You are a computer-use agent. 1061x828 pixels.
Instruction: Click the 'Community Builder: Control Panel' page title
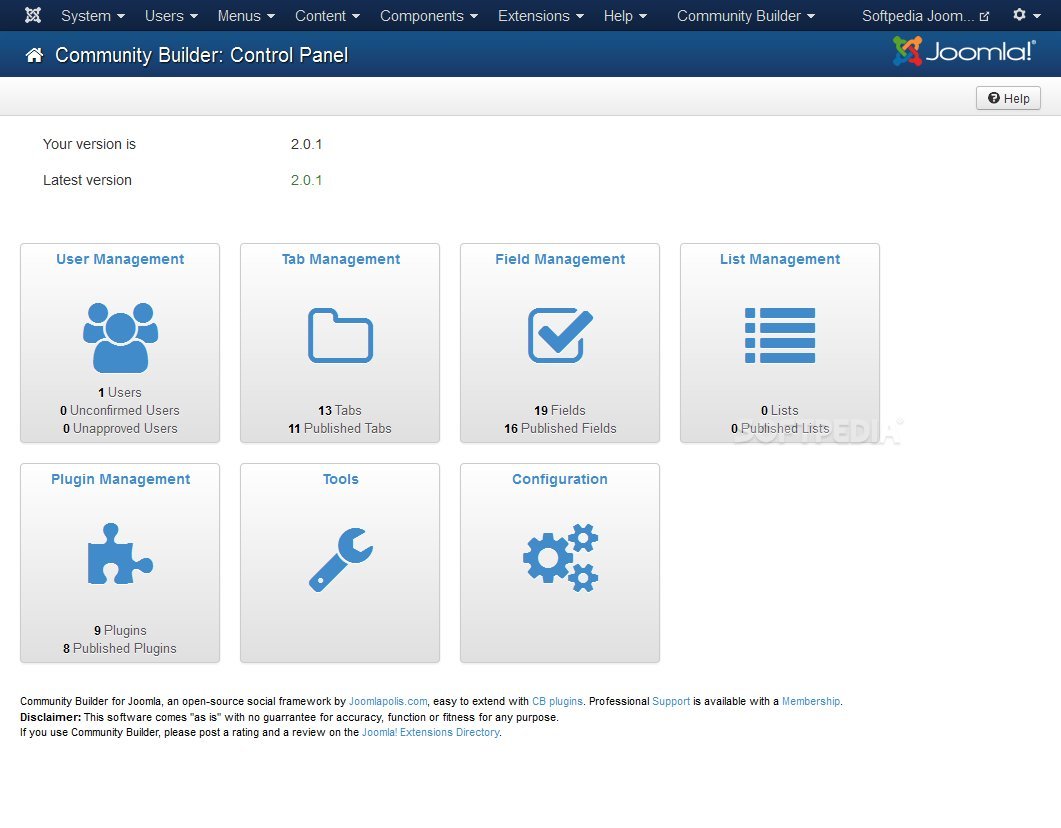[x=202, y=55]
